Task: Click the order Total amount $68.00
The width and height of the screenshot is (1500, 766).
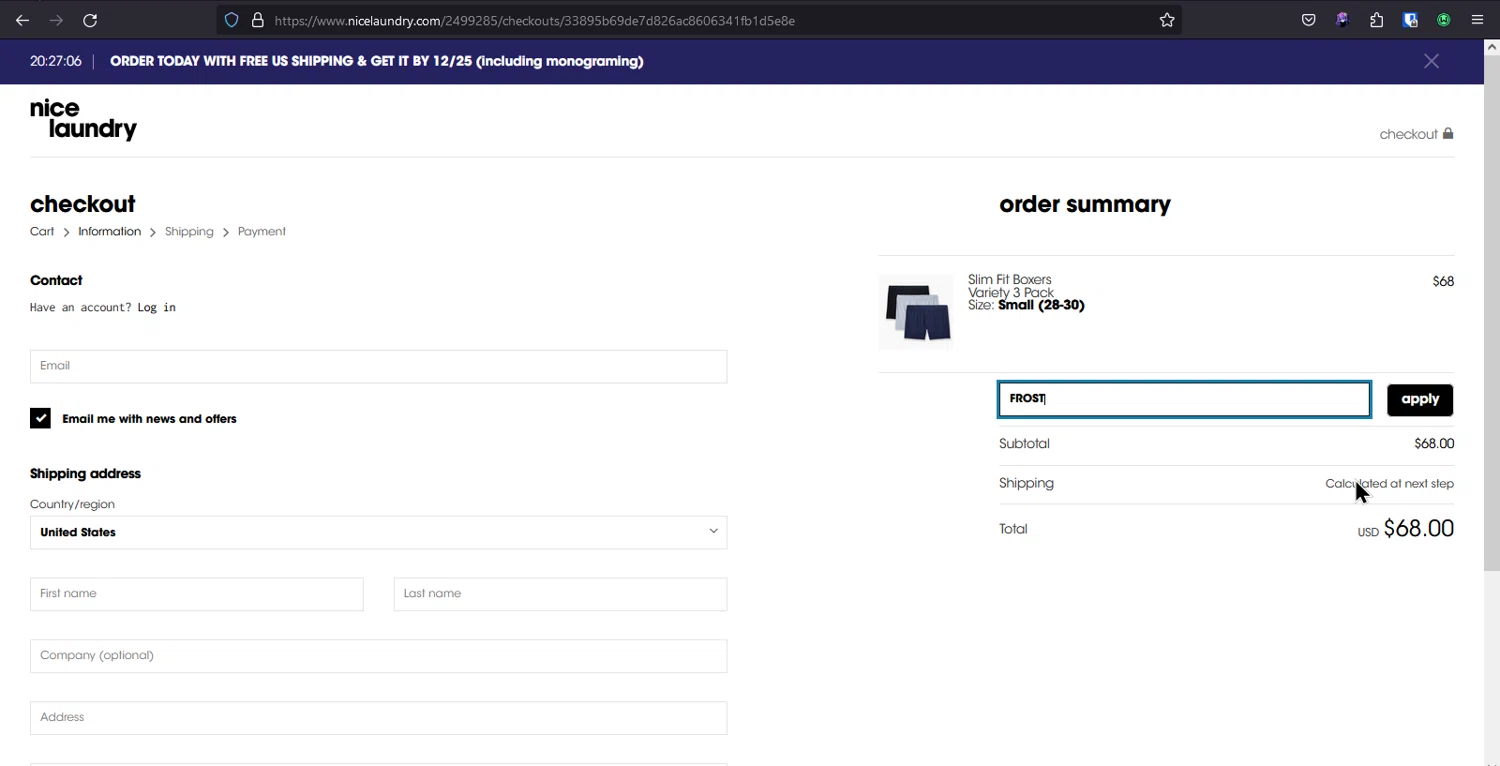Action: [1418, 529]
